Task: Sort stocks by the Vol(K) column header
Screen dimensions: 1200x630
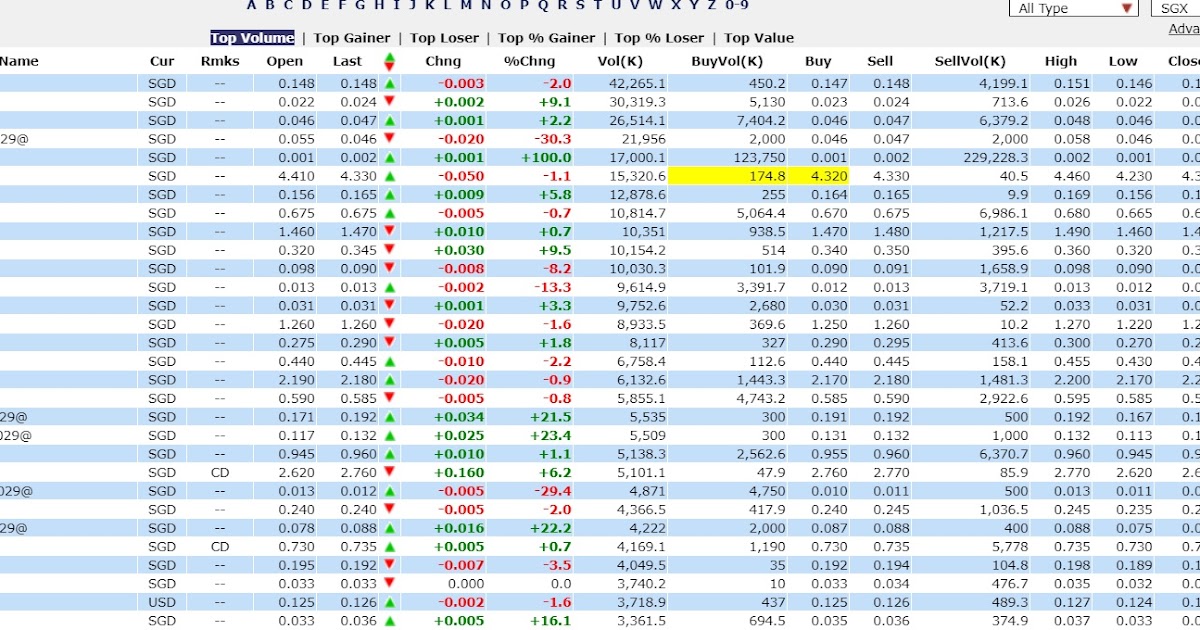Action: click(x=621, y=61)
